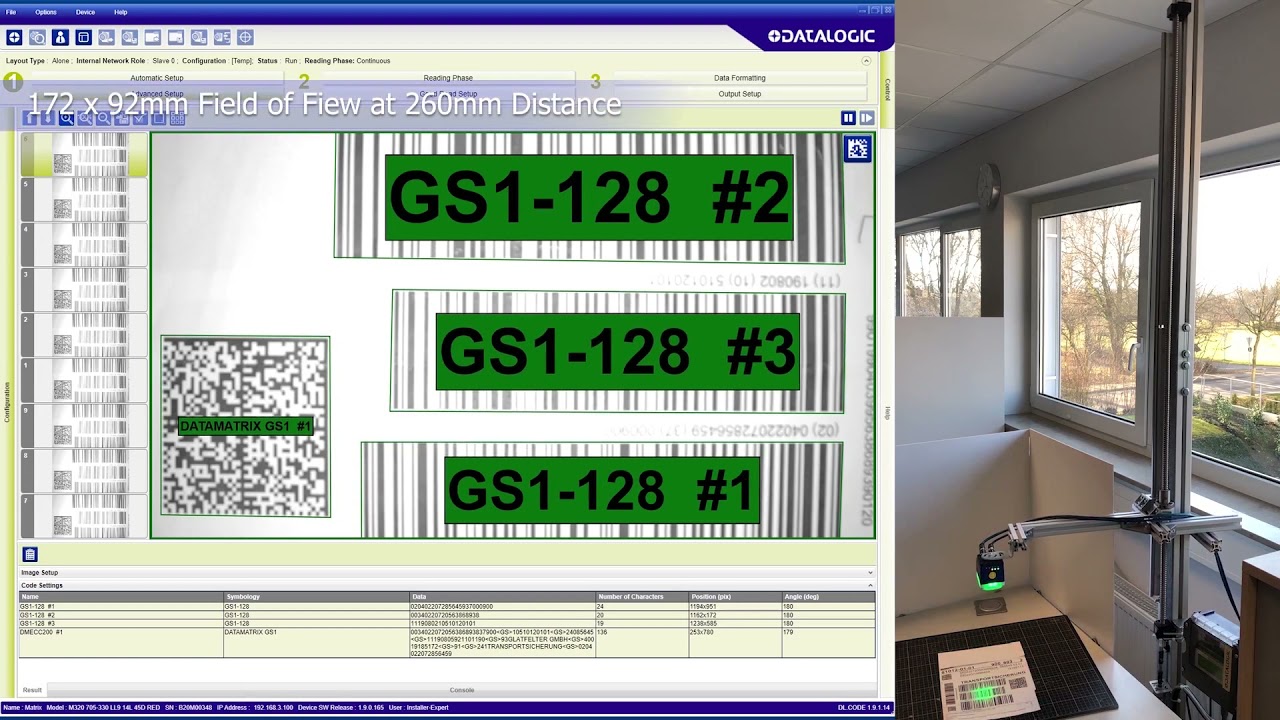The image size is (1280, 720).
Task: Click the round target icon ending main toolbar
Action: coord(245,37)
